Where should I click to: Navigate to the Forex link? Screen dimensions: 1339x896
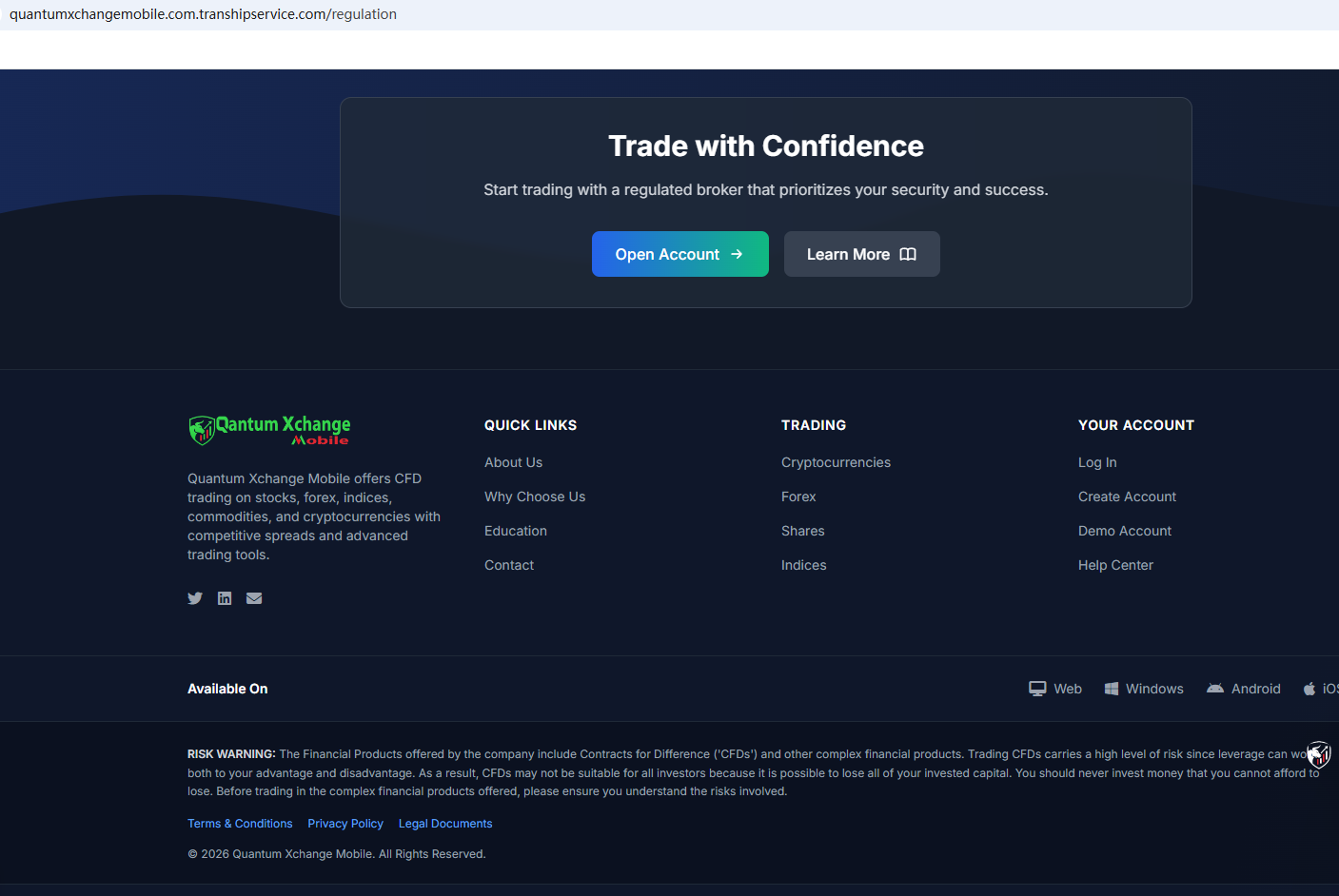pyautogui.click(x=798, y=497)
